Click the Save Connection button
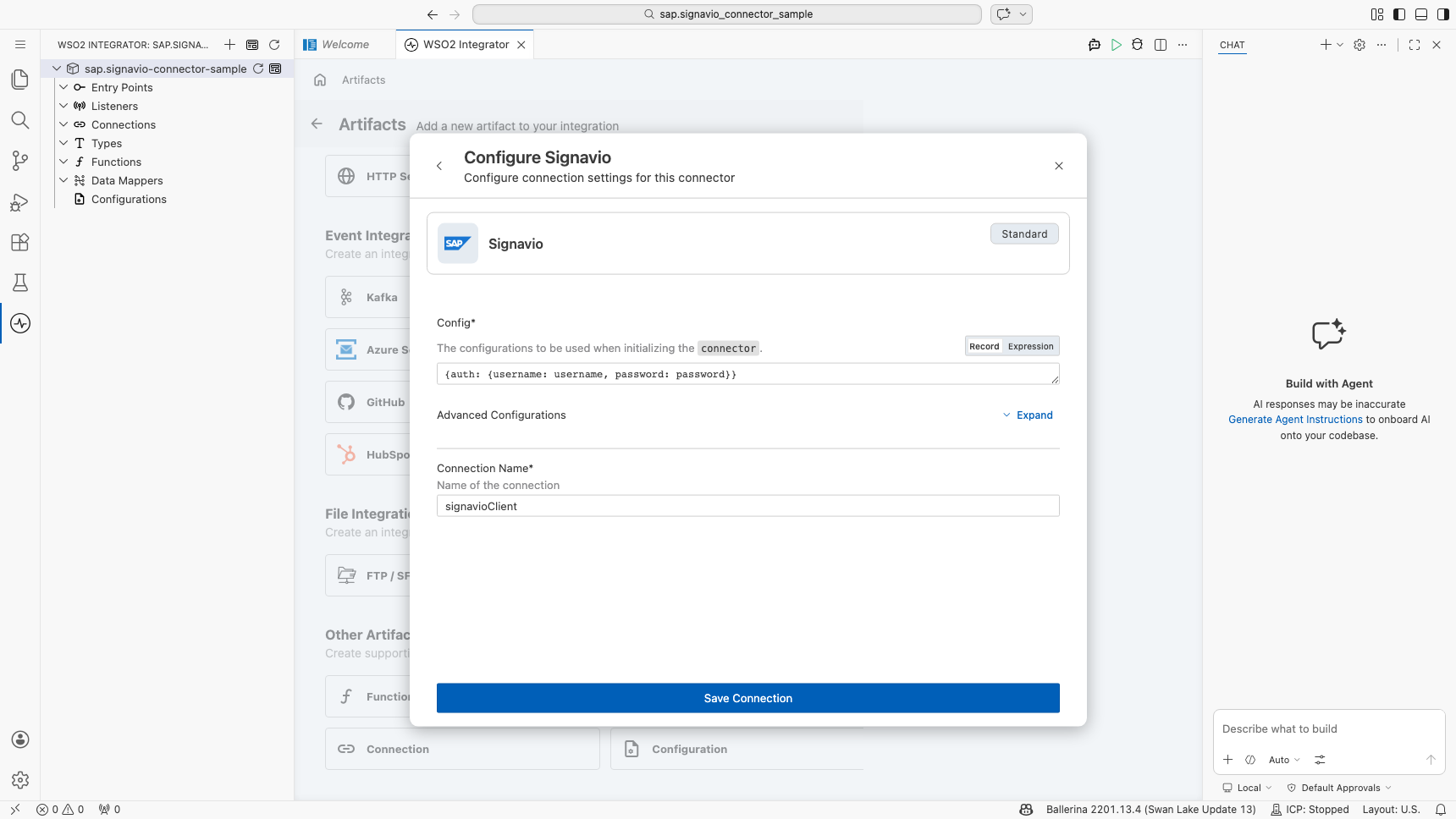1456x819 pixels. click(748, 698)
